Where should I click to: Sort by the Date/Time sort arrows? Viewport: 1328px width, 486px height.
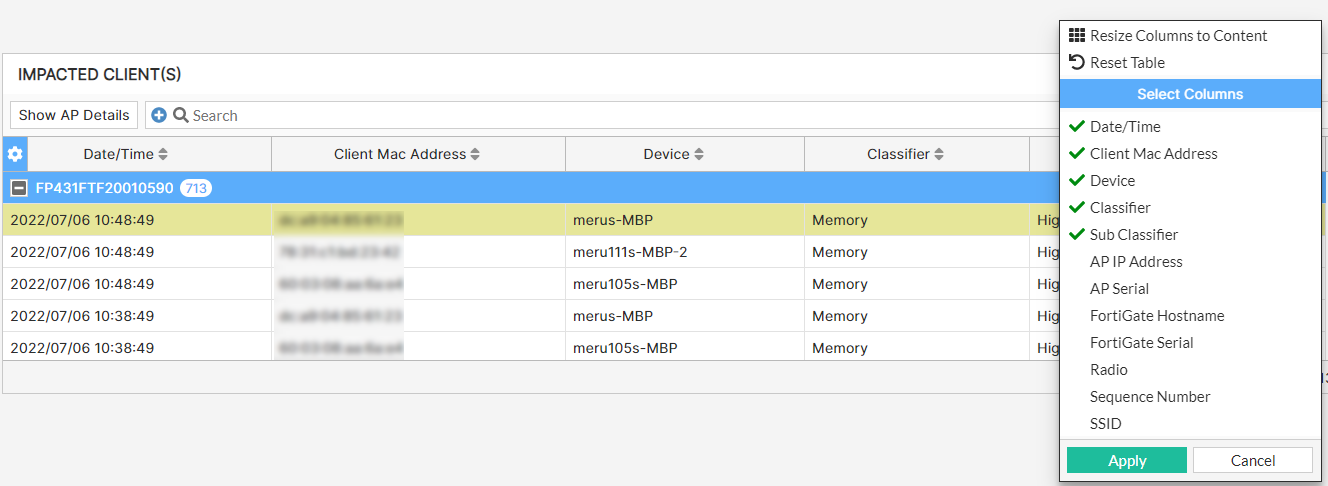pyautogui.click(x=163, y=154)
